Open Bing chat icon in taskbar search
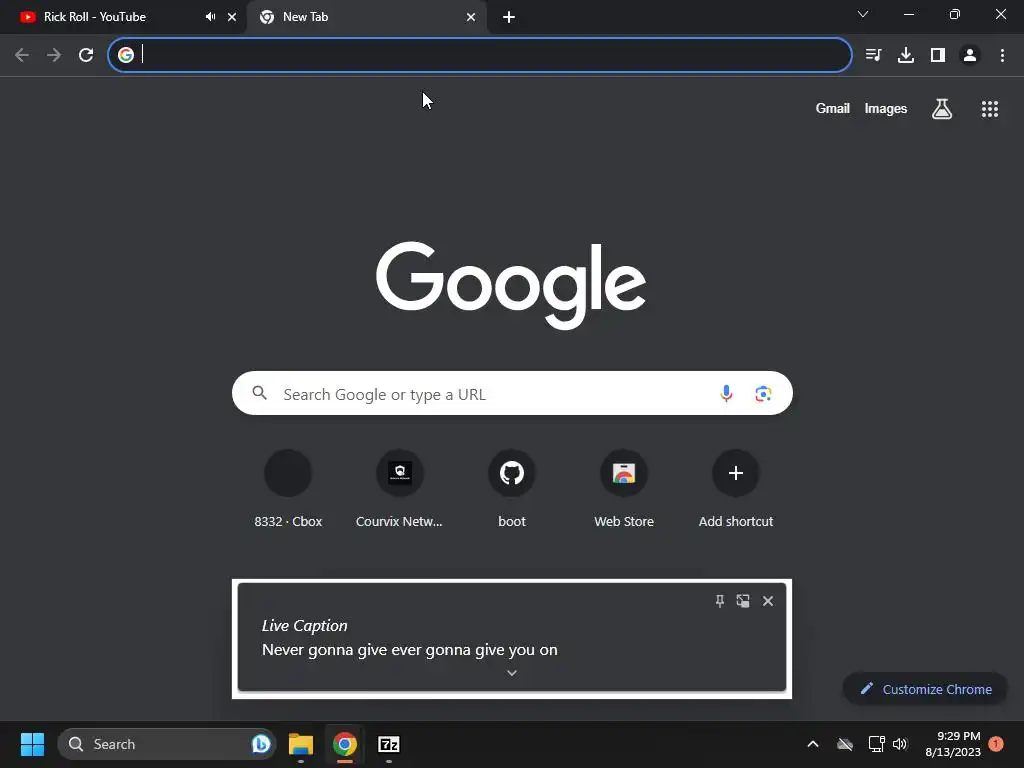 coord(261,744)
